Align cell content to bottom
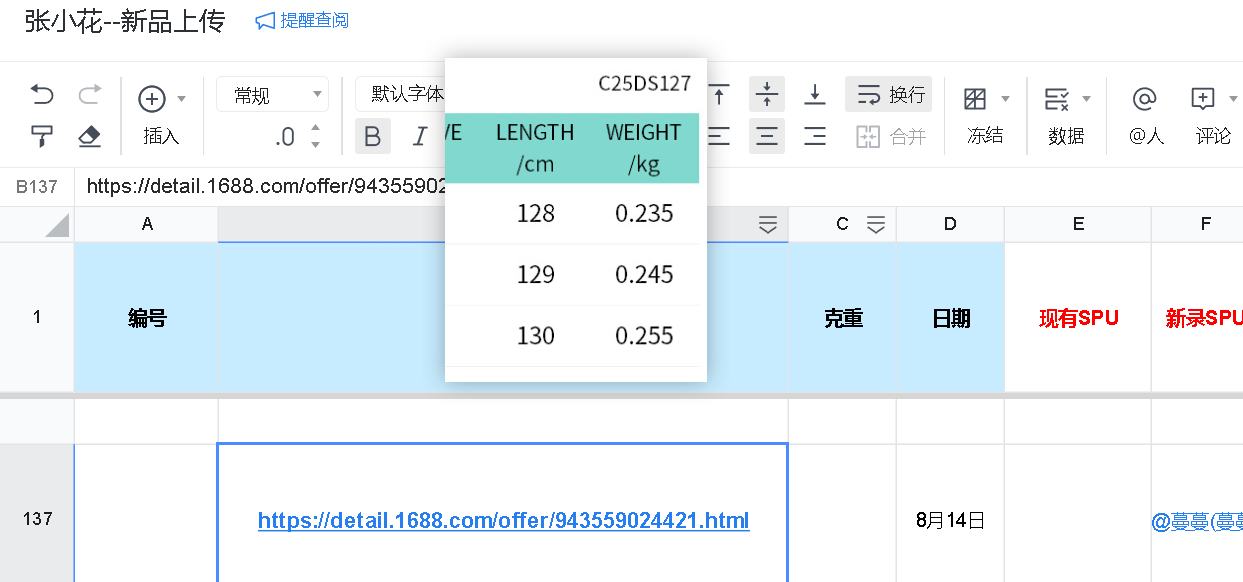Viewport: 1243px width, 582px height. [815, 95]
